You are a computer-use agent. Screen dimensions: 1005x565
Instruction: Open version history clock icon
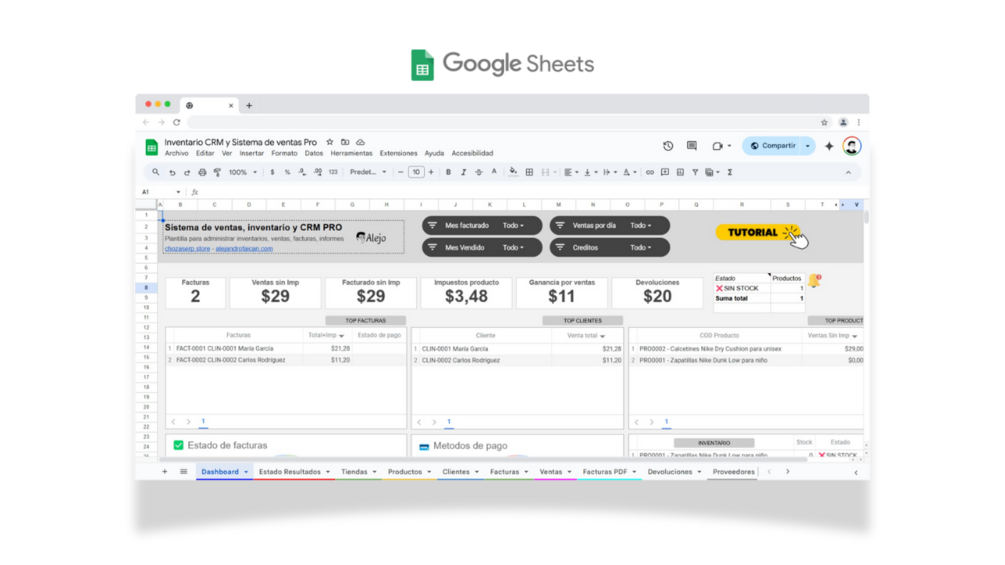(668, 146)
